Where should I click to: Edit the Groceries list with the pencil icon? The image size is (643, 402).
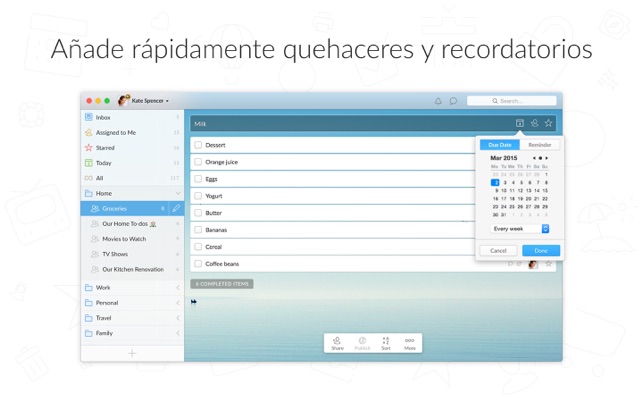[x=176, y=208]
